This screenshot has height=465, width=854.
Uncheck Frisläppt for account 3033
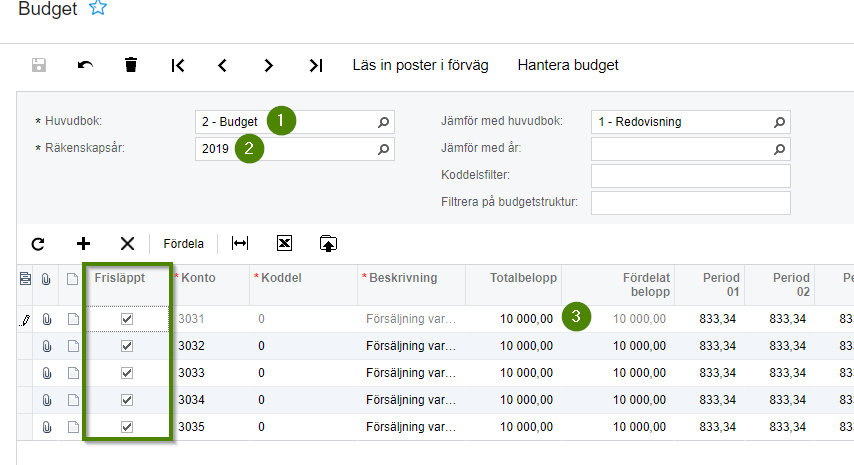pos(127,373)
